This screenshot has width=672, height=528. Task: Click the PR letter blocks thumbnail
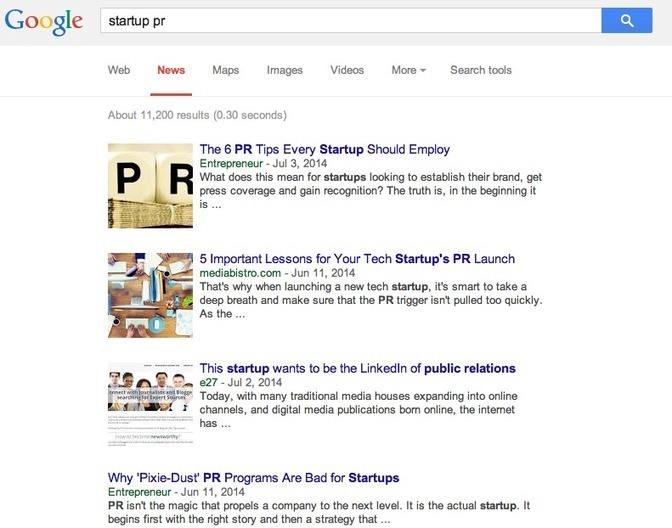(x=150, y=185)
